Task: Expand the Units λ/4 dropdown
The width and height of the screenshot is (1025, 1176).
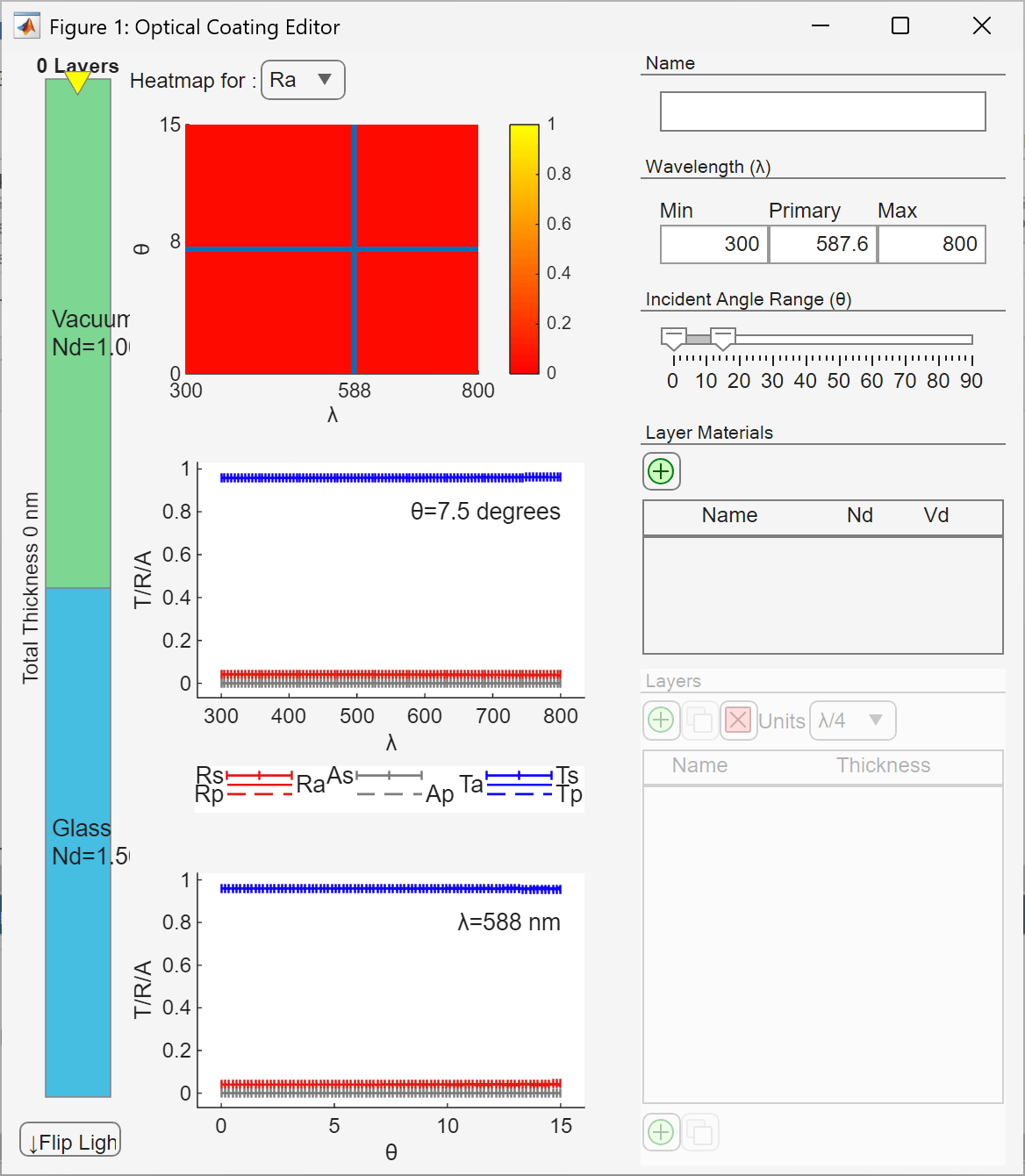Action: [x=852, y=721]
